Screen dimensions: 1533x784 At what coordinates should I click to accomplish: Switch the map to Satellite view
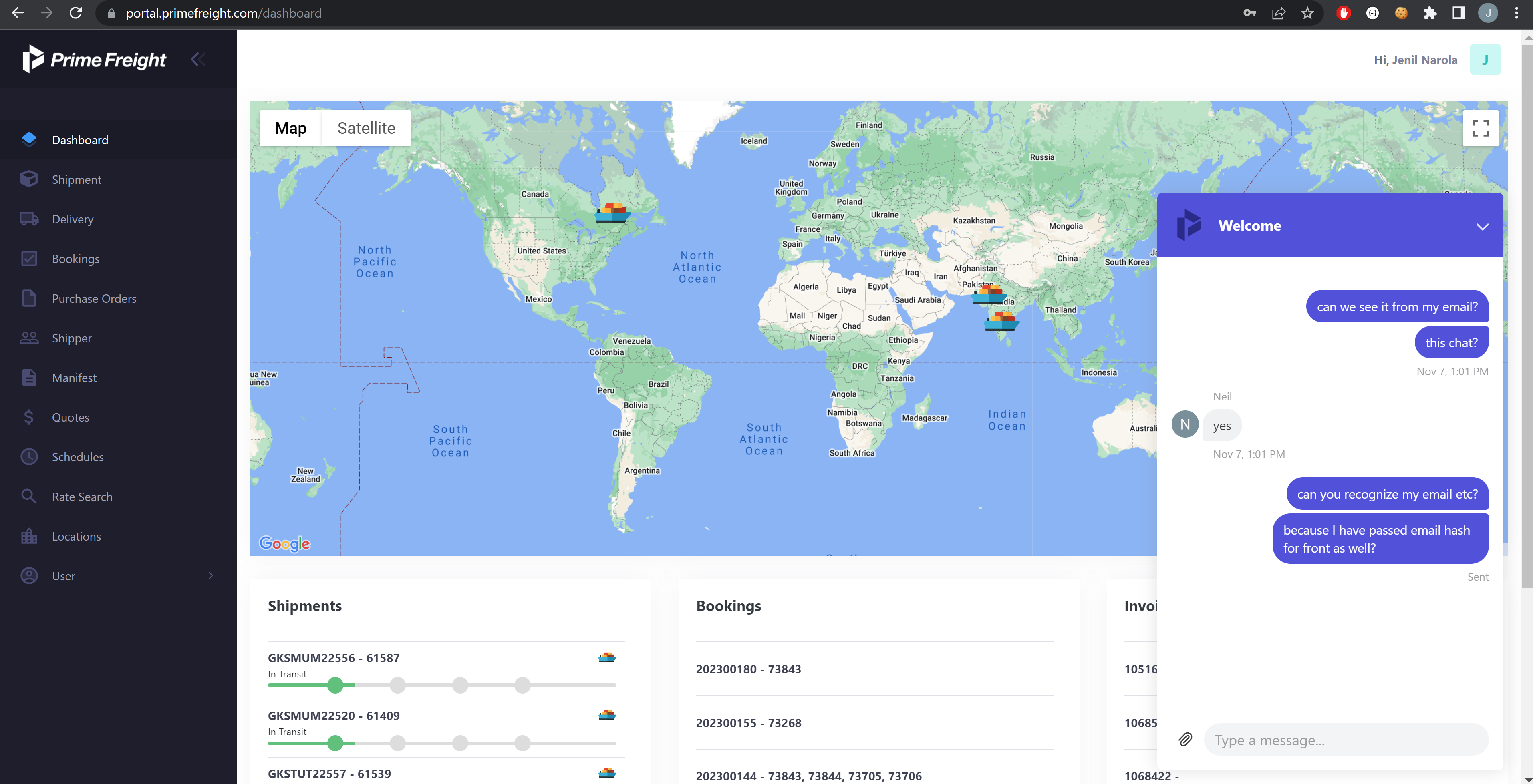[x=366, y=128]
